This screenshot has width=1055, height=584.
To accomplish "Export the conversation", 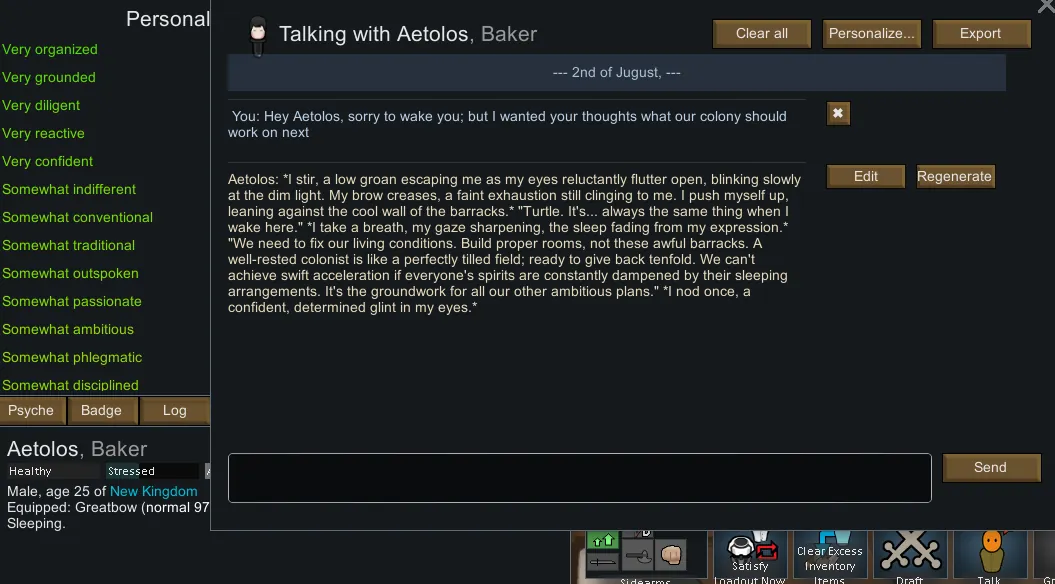I will pyautogui.click(x=980, y=34).
